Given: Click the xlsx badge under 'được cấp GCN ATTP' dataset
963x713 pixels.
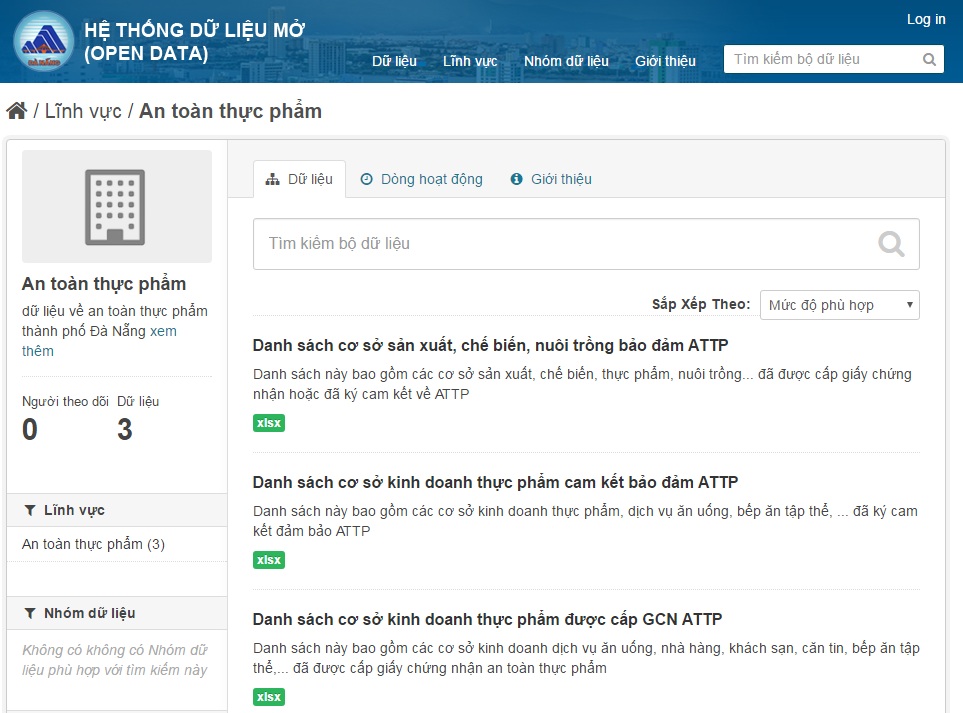Looking at the screenshot, I should coord(269,697).
